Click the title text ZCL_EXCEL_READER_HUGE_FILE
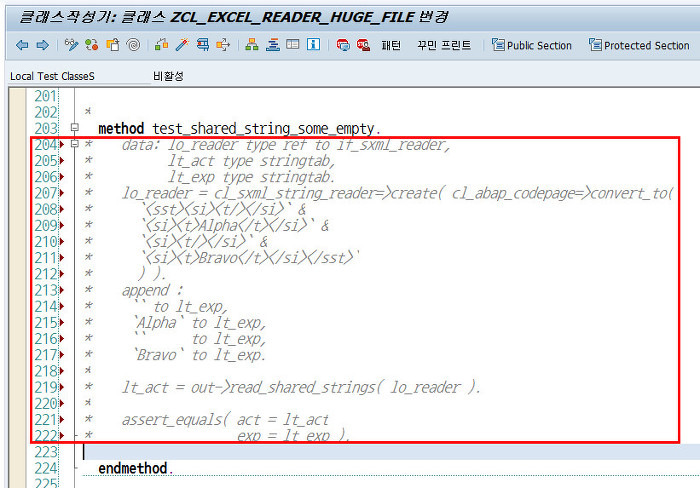Image resolution: width=700 pixels, height=488 pixels. [293, 17]
